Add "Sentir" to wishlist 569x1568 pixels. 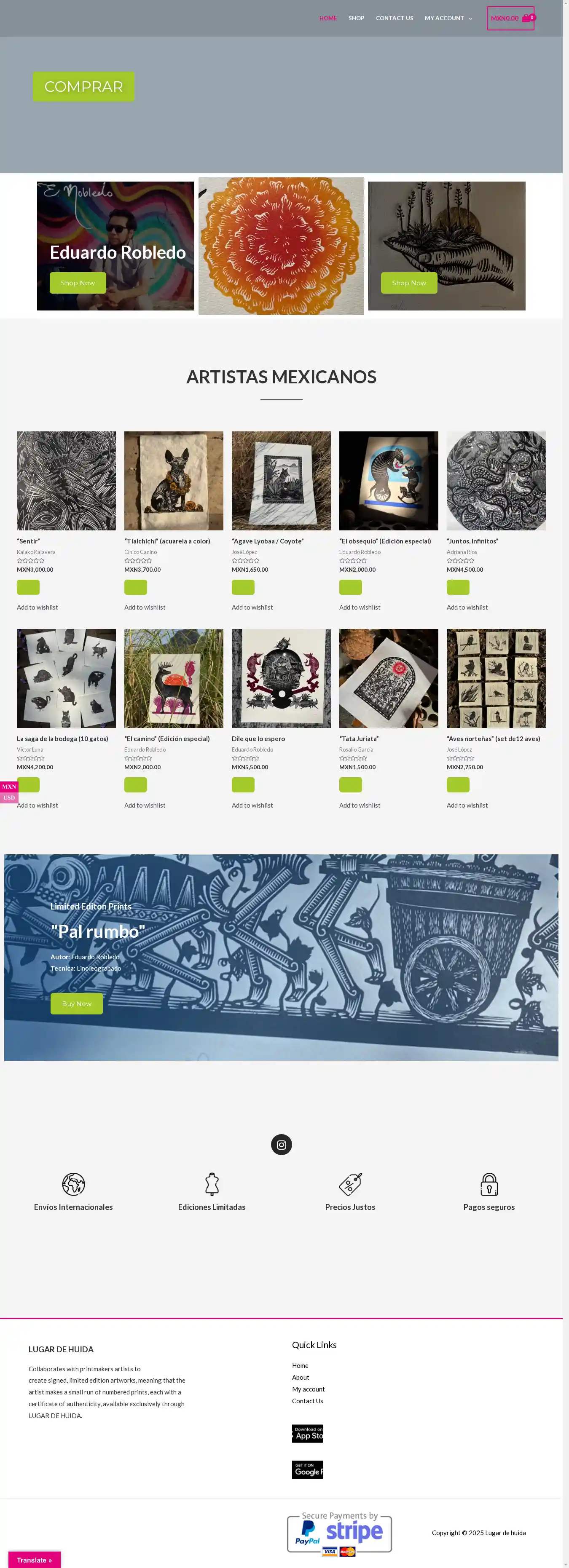coord(37,607)
